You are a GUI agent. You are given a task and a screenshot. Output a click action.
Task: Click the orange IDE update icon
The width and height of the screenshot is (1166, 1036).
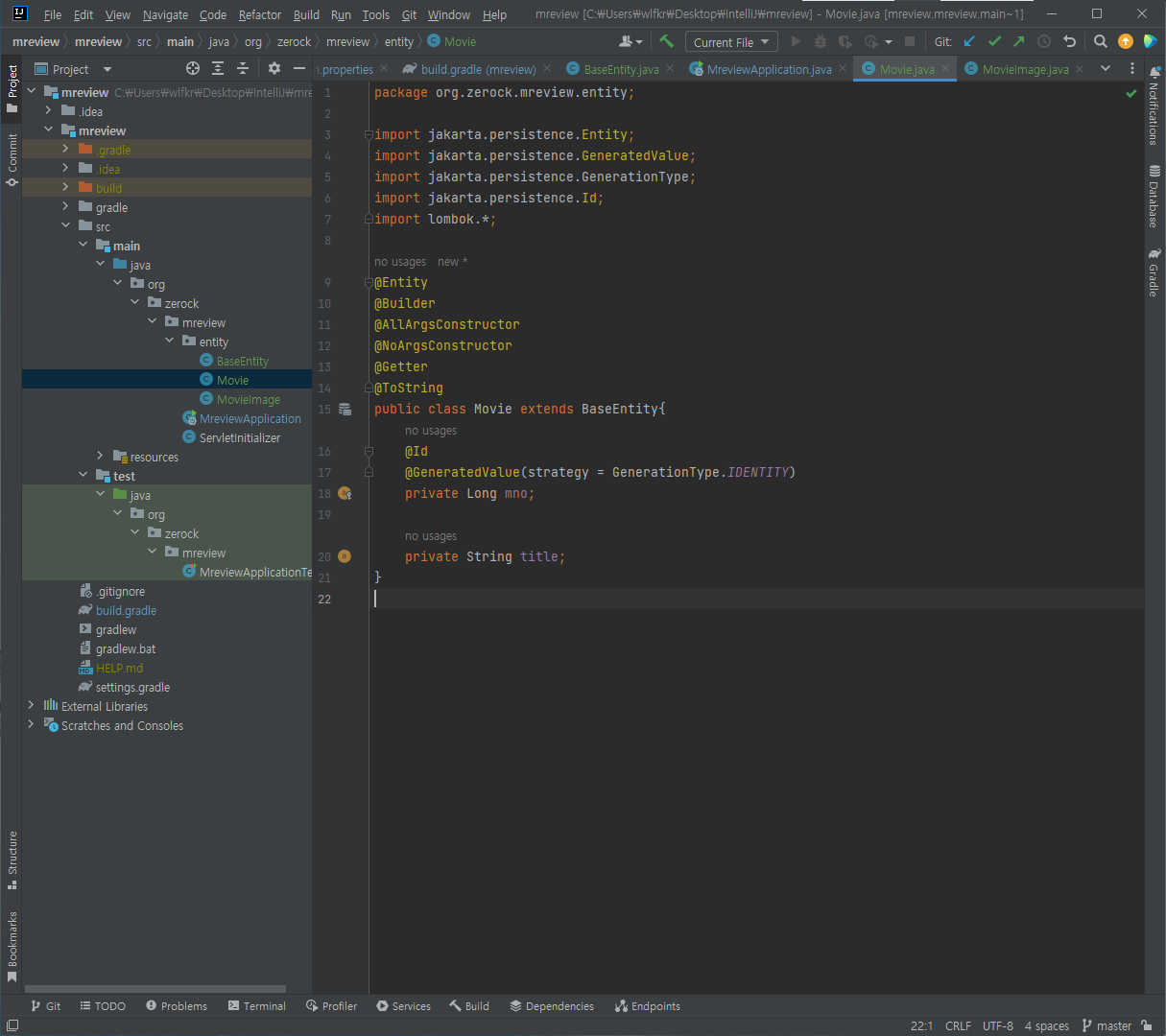pos(1126,41)
